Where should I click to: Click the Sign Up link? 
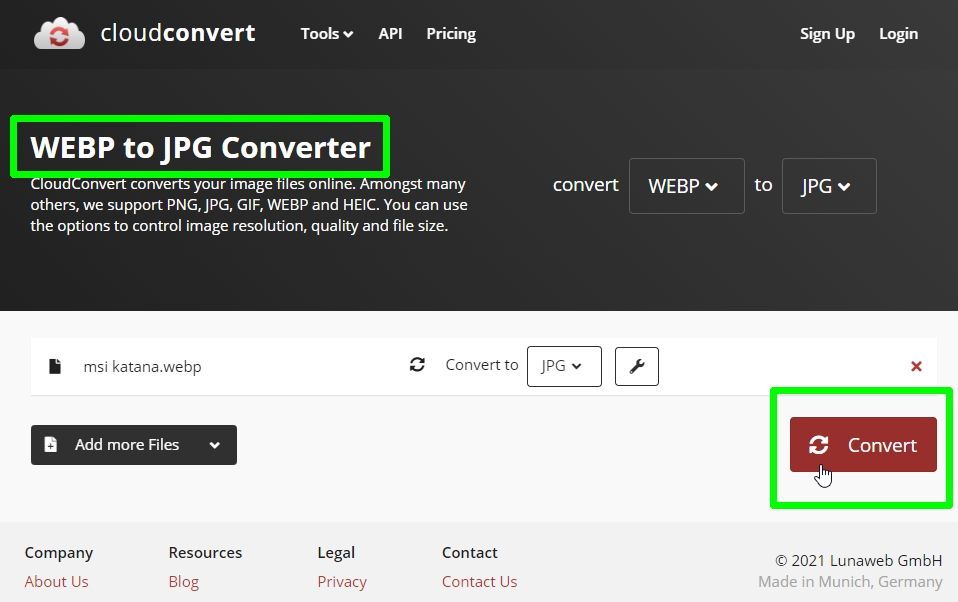(x=827, y=33)
